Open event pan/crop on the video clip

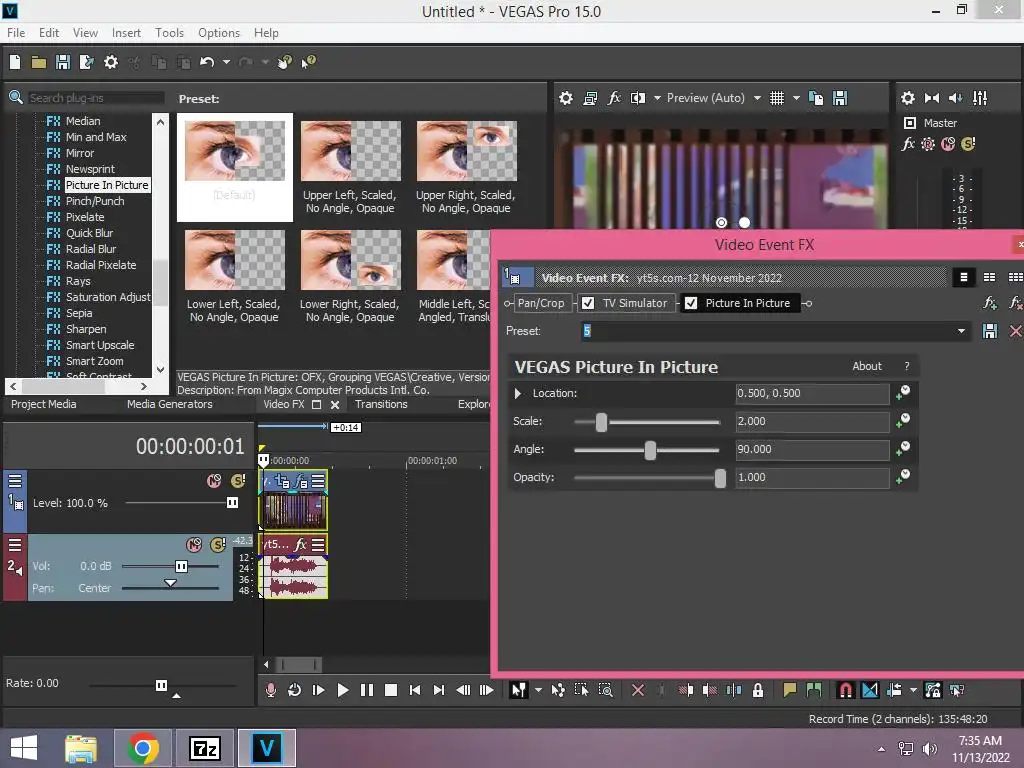pyautogui.click(x=282, y=482)
